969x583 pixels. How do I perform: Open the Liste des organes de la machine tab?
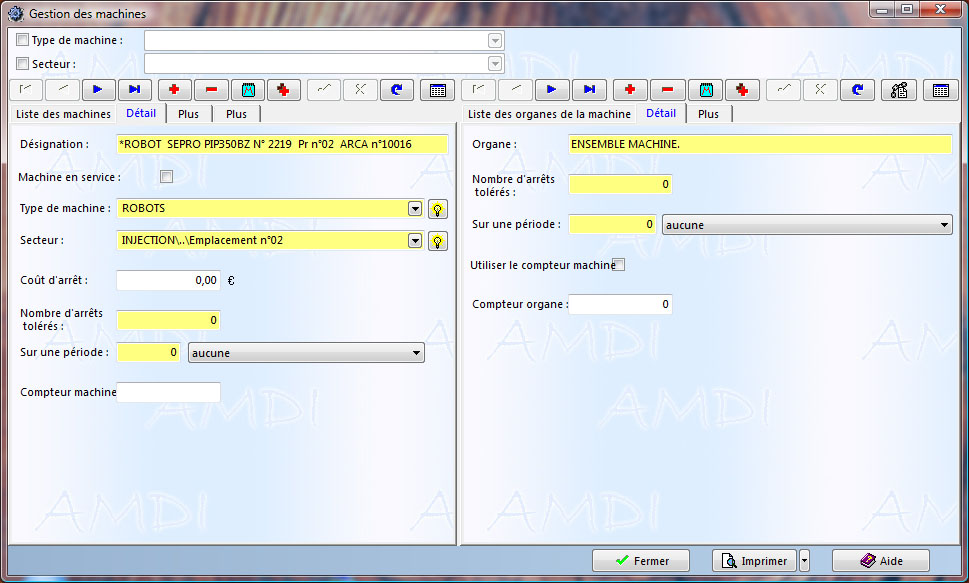click(550, 114)
